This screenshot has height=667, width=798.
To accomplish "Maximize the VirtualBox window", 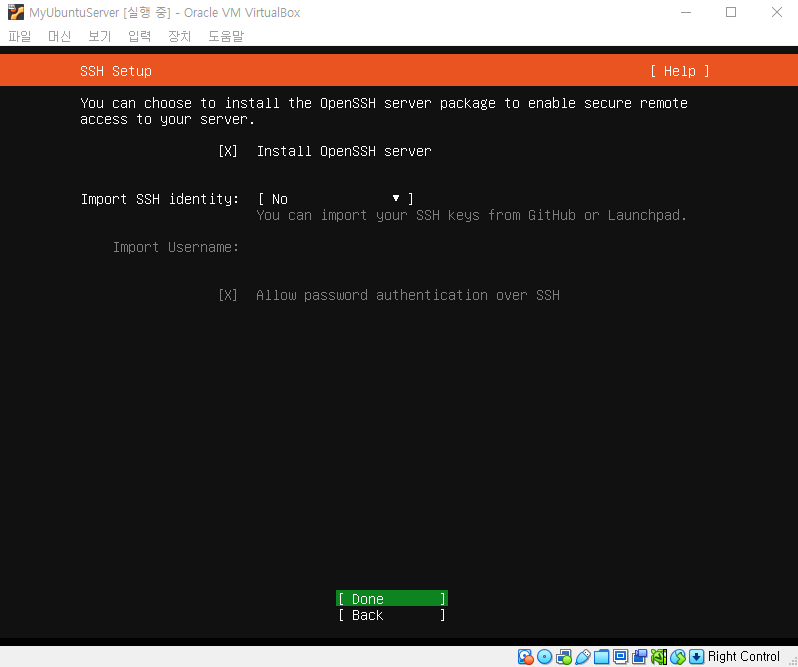I will tap(731, 12).
